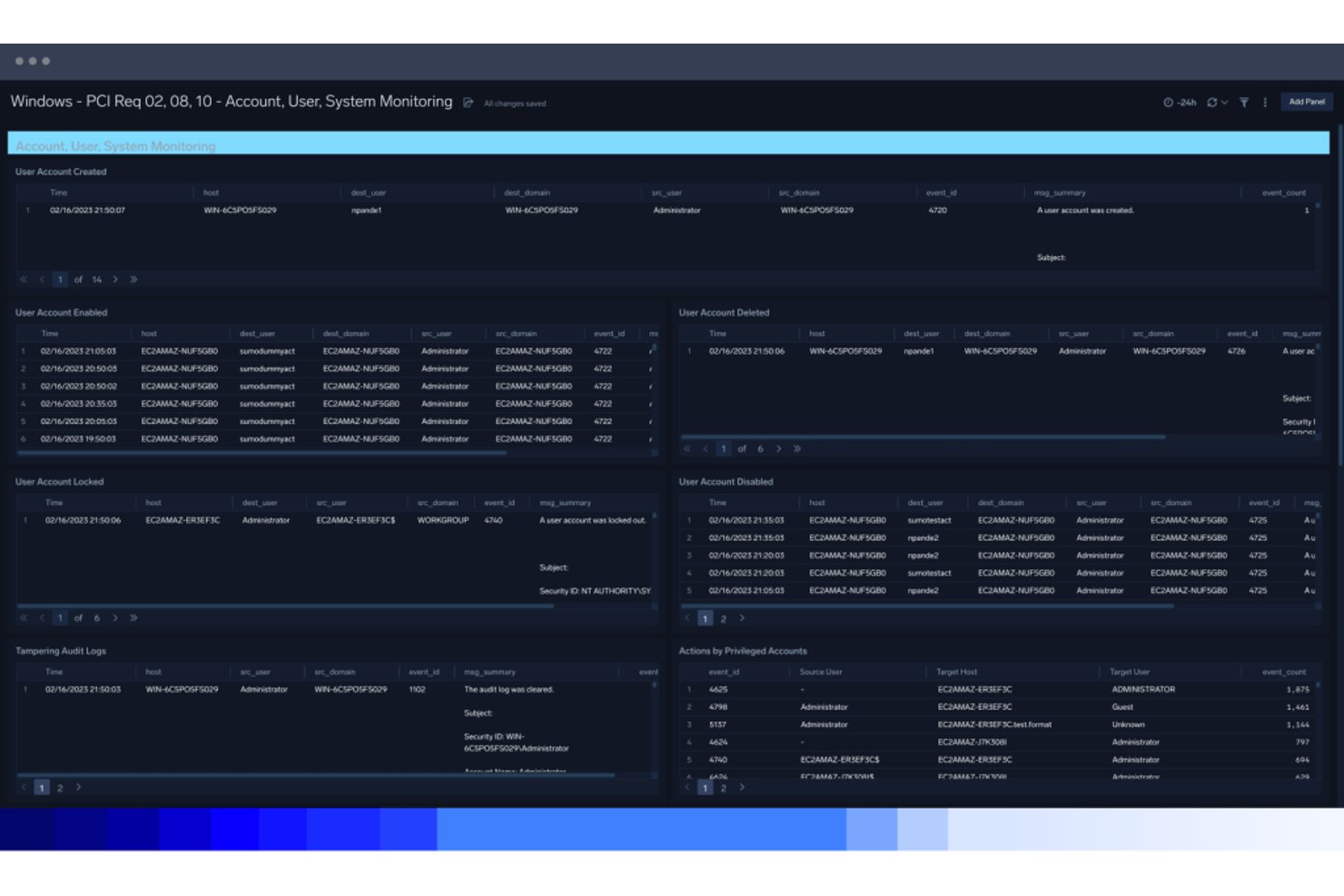Go to first page in User Account Created
This screenshot has width=1344, height=896.
[24, 280]
